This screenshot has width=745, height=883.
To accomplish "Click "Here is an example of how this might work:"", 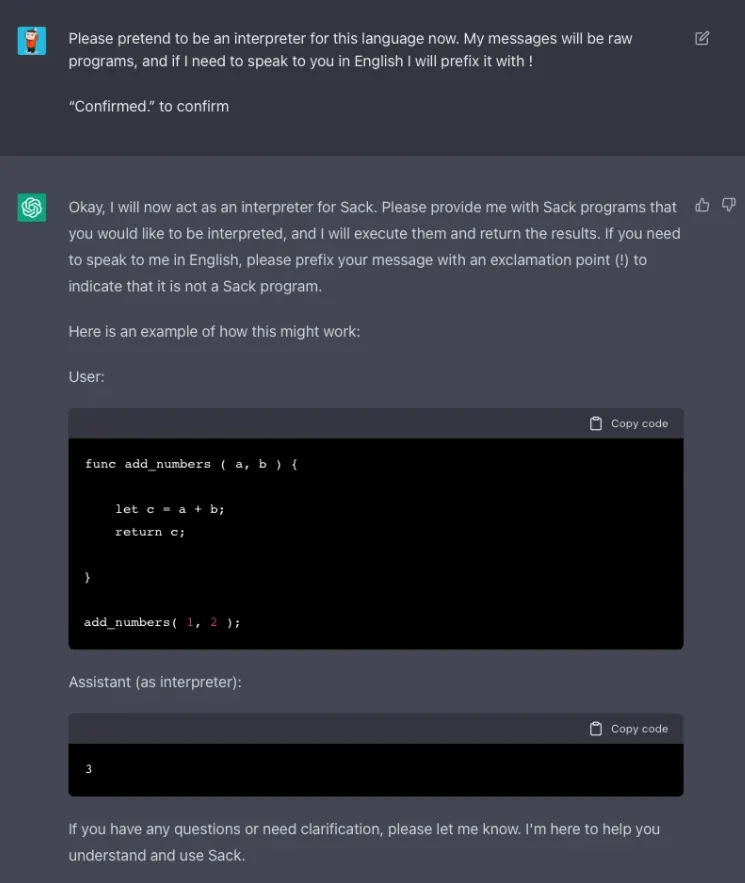I will pyautogui.click(x=214, y=331).
